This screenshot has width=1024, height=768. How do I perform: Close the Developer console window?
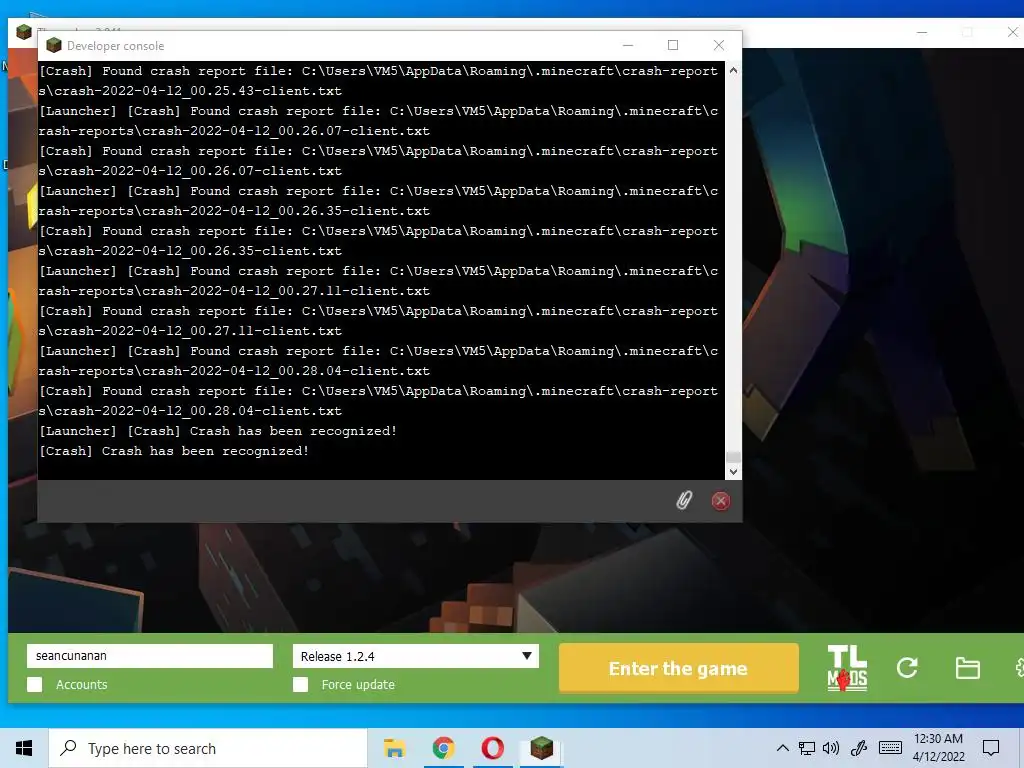pyautogui.click(x=719, y=45)
